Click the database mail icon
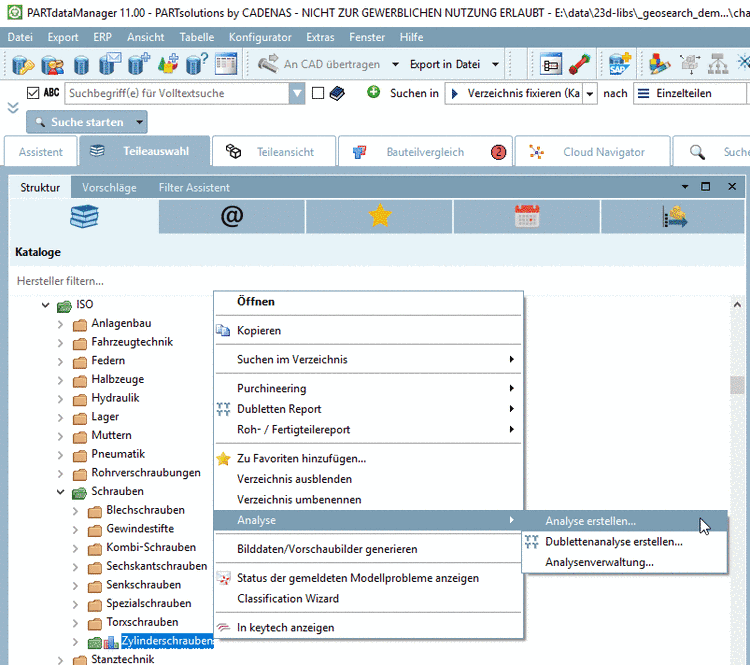 [x=110, y=64]
